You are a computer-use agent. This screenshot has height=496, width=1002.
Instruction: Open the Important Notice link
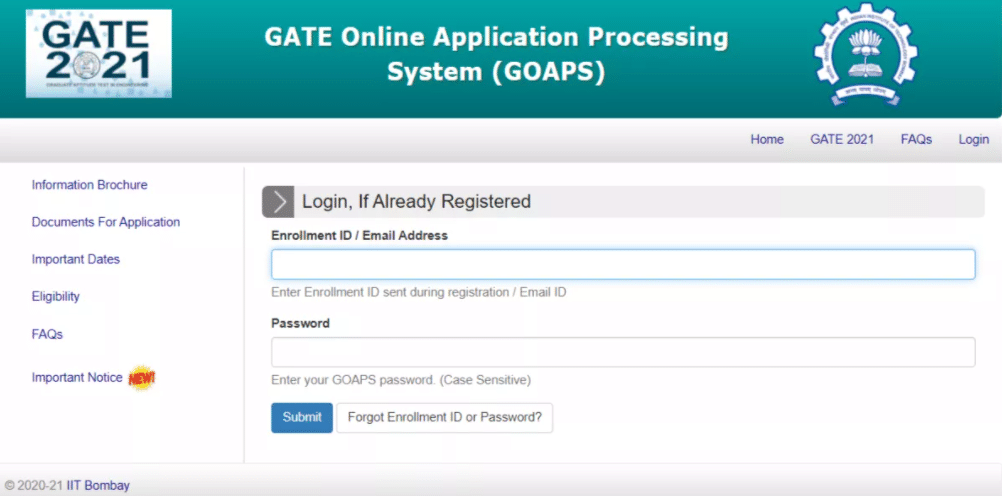click(77, 378)
